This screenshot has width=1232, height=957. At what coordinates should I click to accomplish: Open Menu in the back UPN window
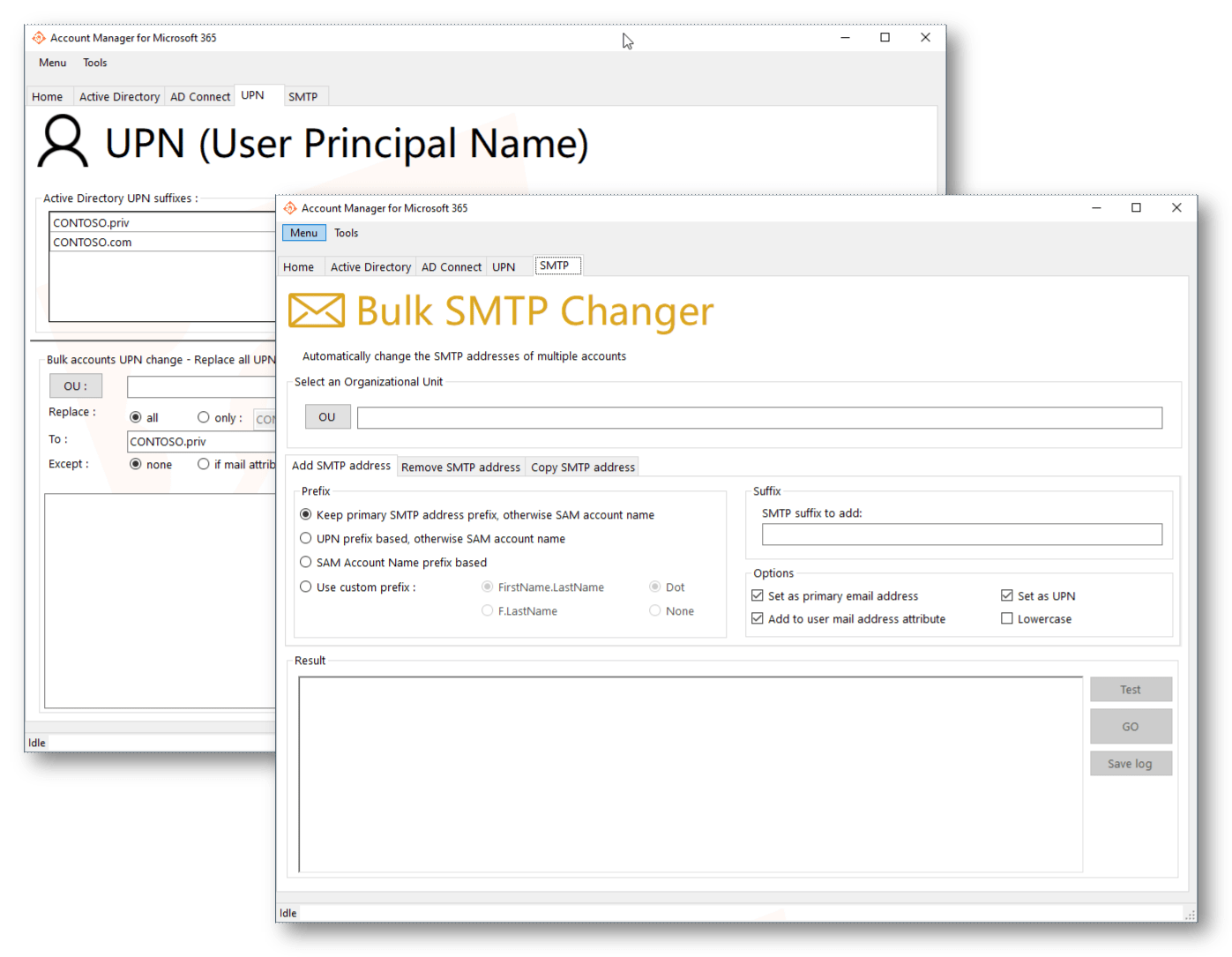click(x=52, y=63)
